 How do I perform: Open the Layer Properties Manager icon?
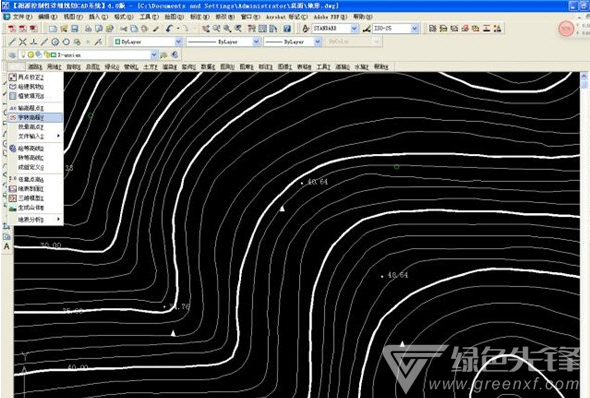point(12,55)
